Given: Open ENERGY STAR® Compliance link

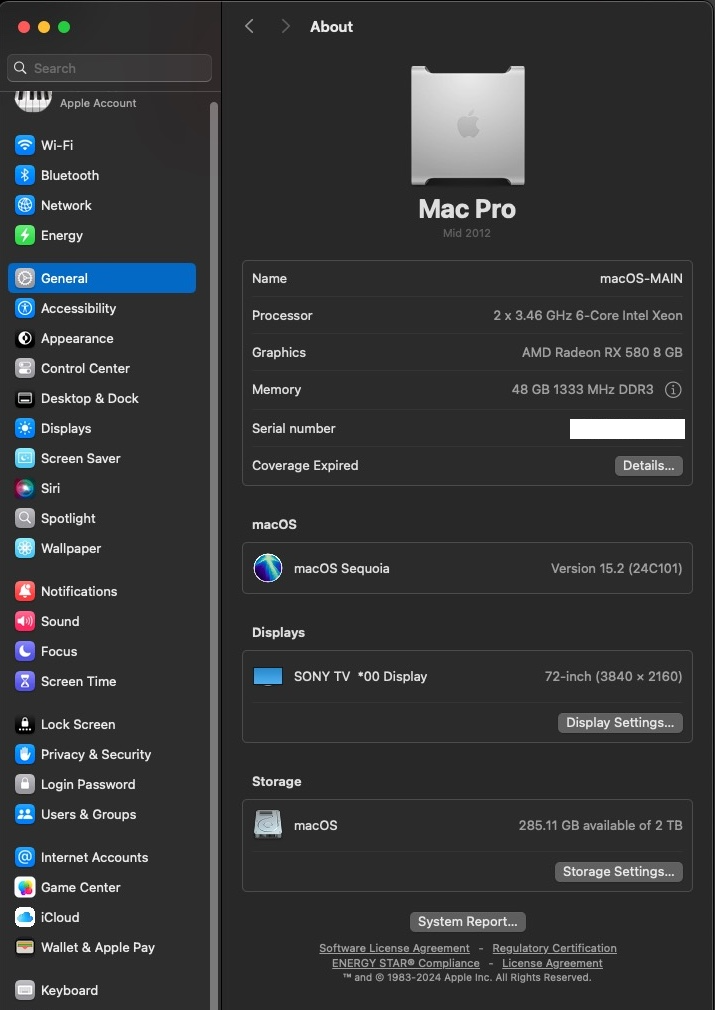Looking at the screenshot, I should [x=406, y=963].
